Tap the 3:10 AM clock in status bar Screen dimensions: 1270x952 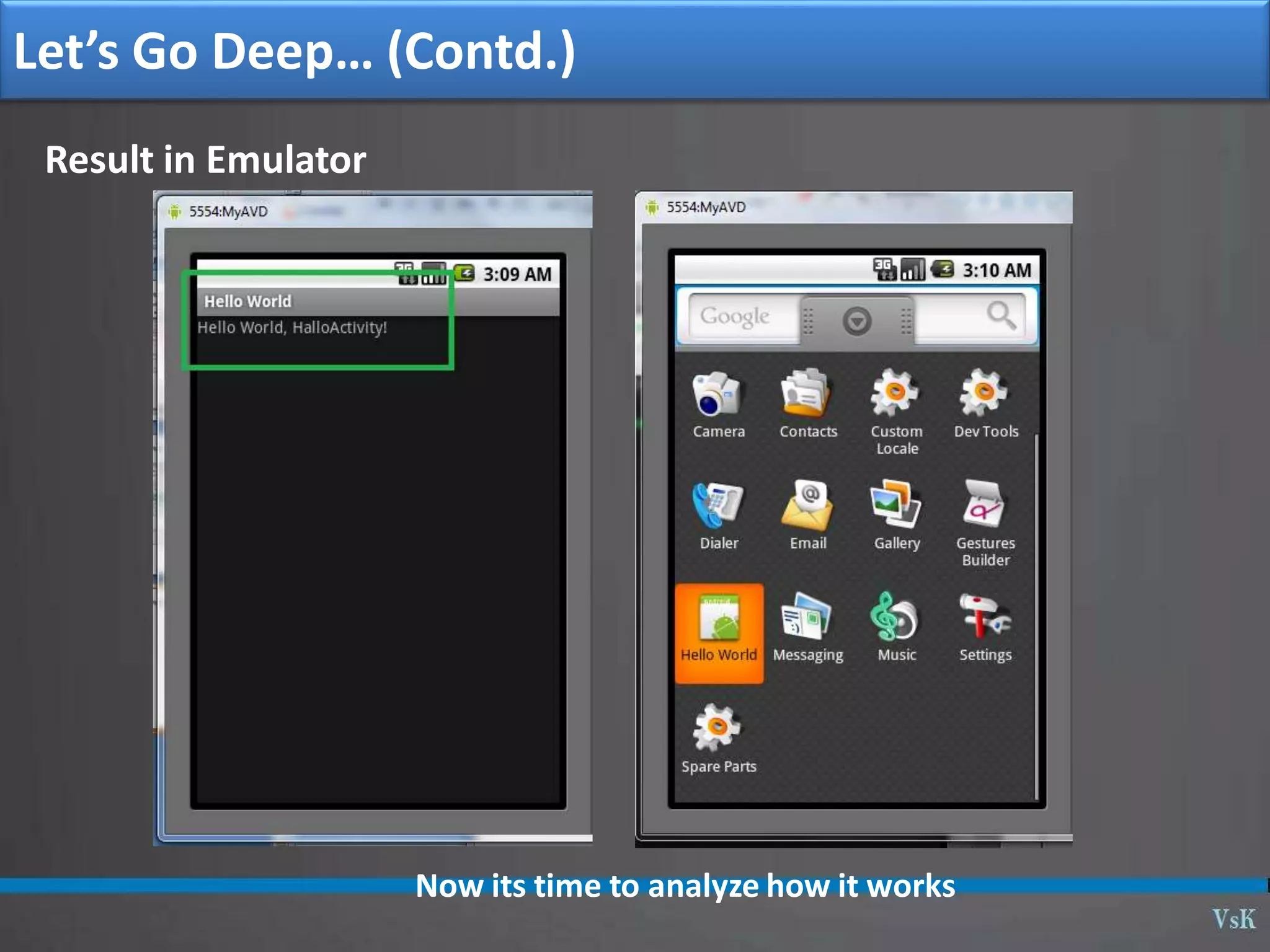[997, 270]
